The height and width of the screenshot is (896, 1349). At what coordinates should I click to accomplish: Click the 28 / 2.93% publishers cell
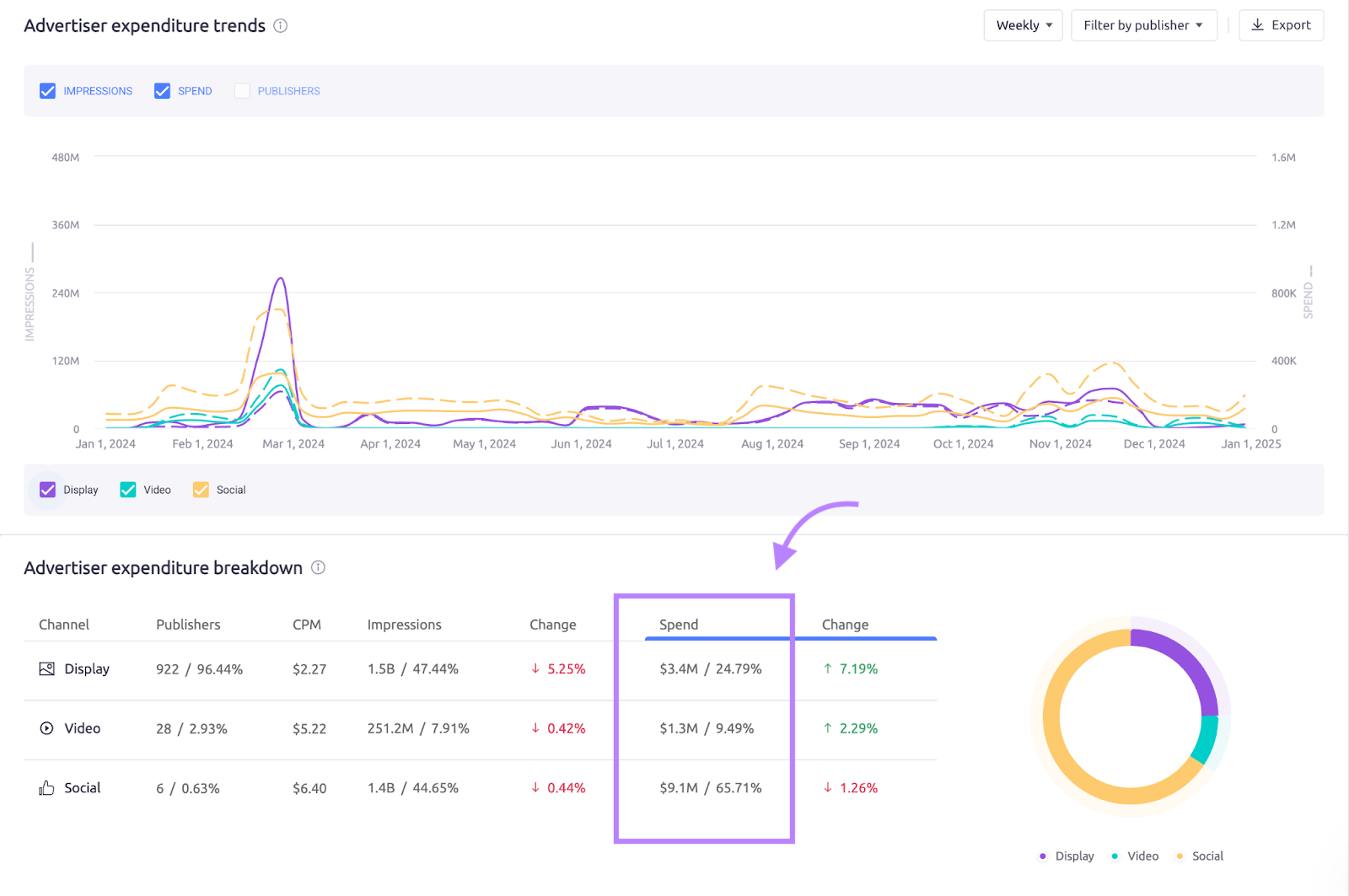click(191, 729)
